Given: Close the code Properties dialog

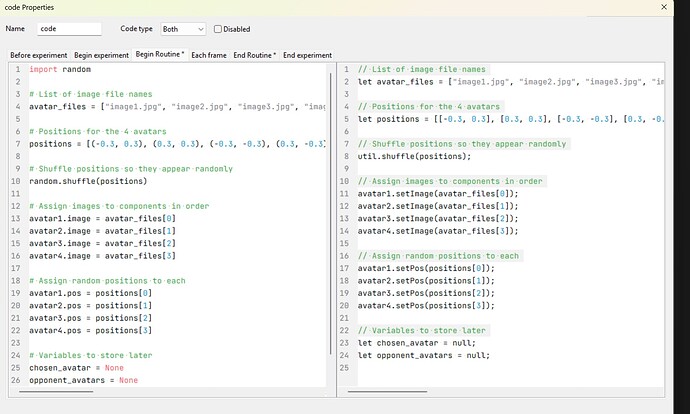Looking at the screenshot, I should [664, 7].
